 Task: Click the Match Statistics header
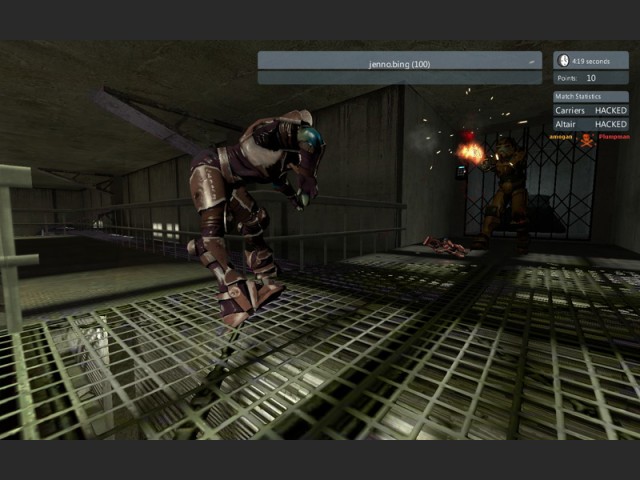pos(591,96)
